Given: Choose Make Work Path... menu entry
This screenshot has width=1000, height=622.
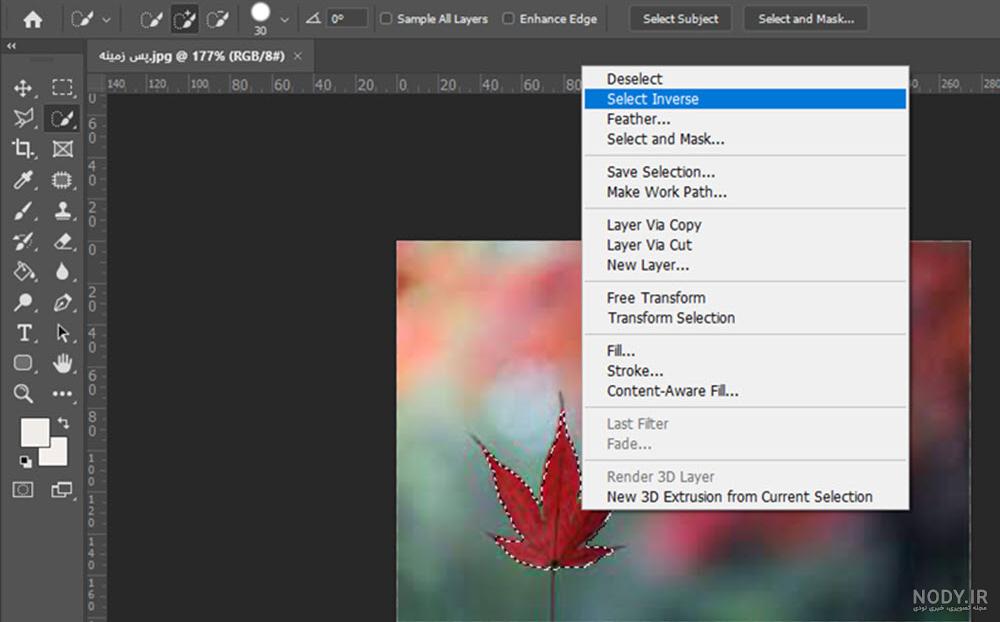Looking at the screenshot, I should [x=745, y=192].
